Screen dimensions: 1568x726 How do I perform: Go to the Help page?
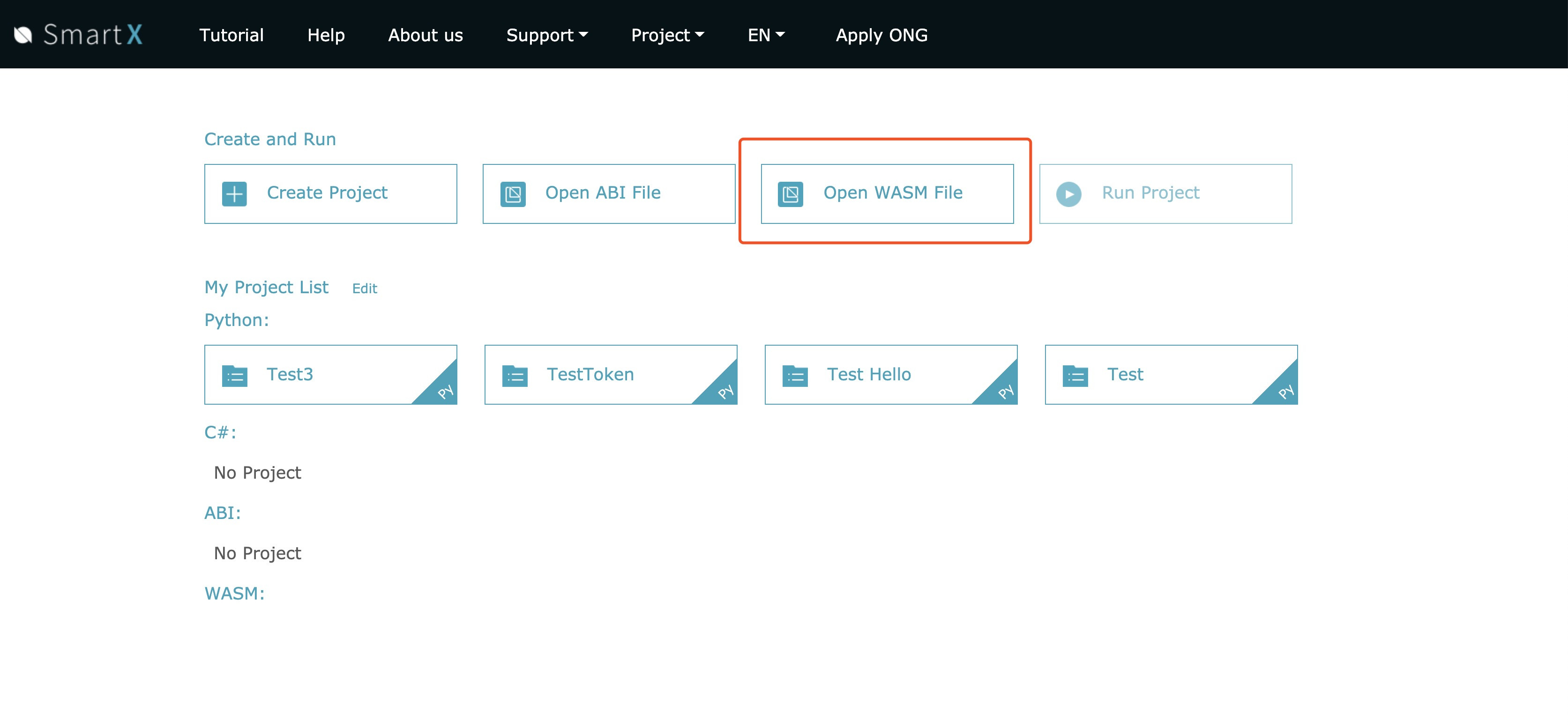coord(326,35)
